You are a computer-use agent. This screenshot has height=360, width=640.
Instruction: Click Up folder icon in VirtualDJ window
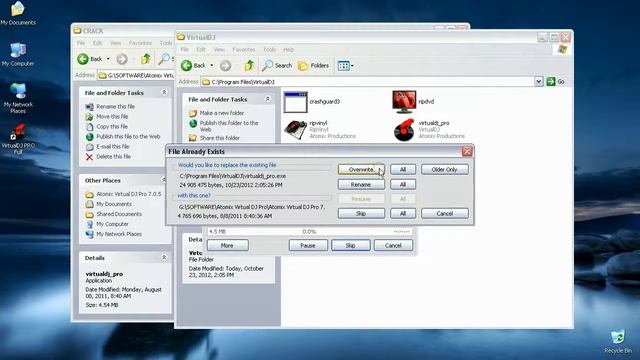point(249,65)
